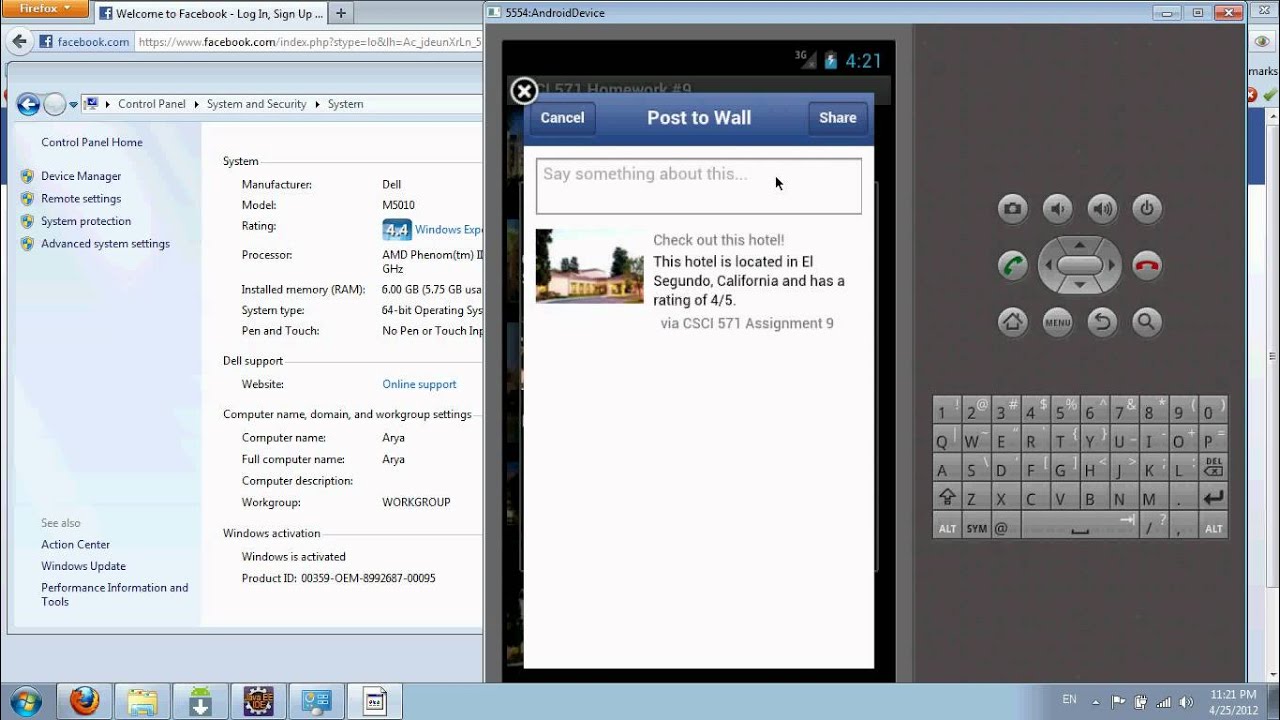Click the emulator volume down button
The image size is (1280, 720).
(x=1057, y=209)
